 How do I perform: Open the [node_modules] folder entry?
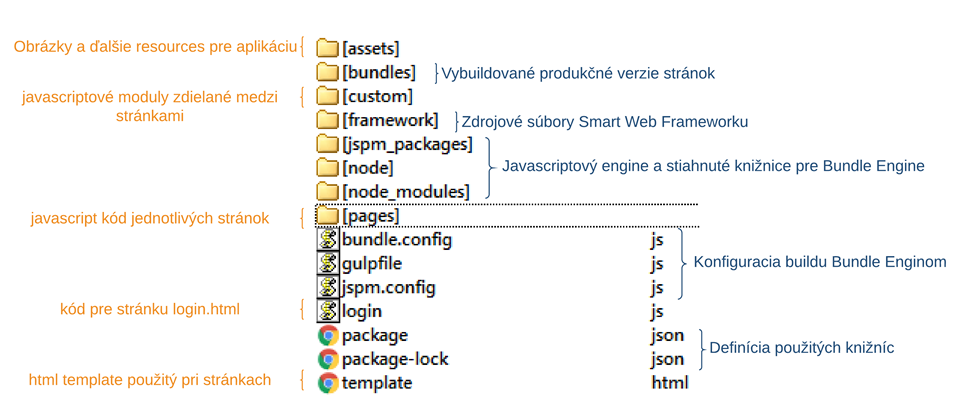405,192
